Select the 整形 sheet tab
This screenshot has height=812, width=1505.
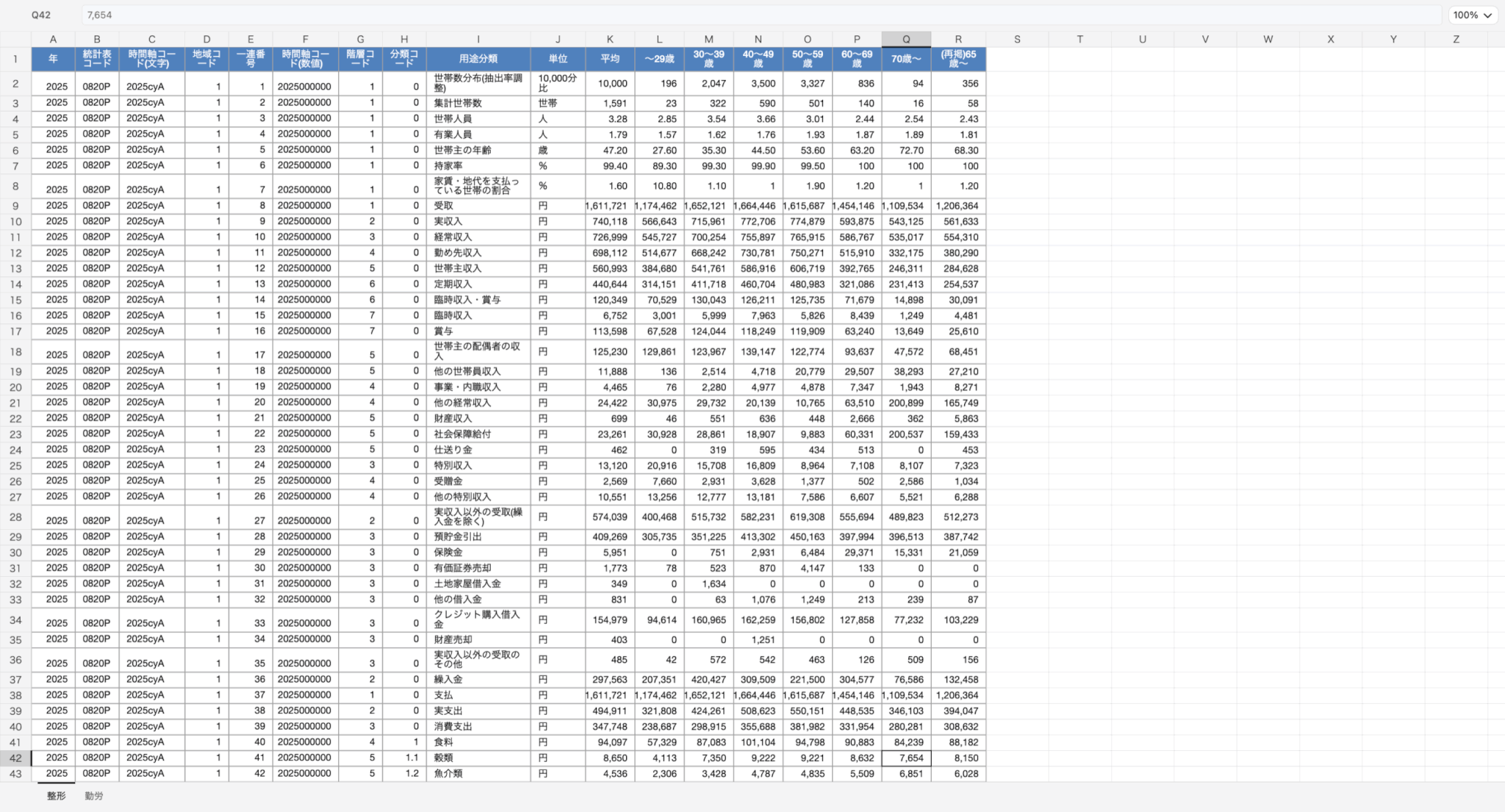tap(56, 796)
